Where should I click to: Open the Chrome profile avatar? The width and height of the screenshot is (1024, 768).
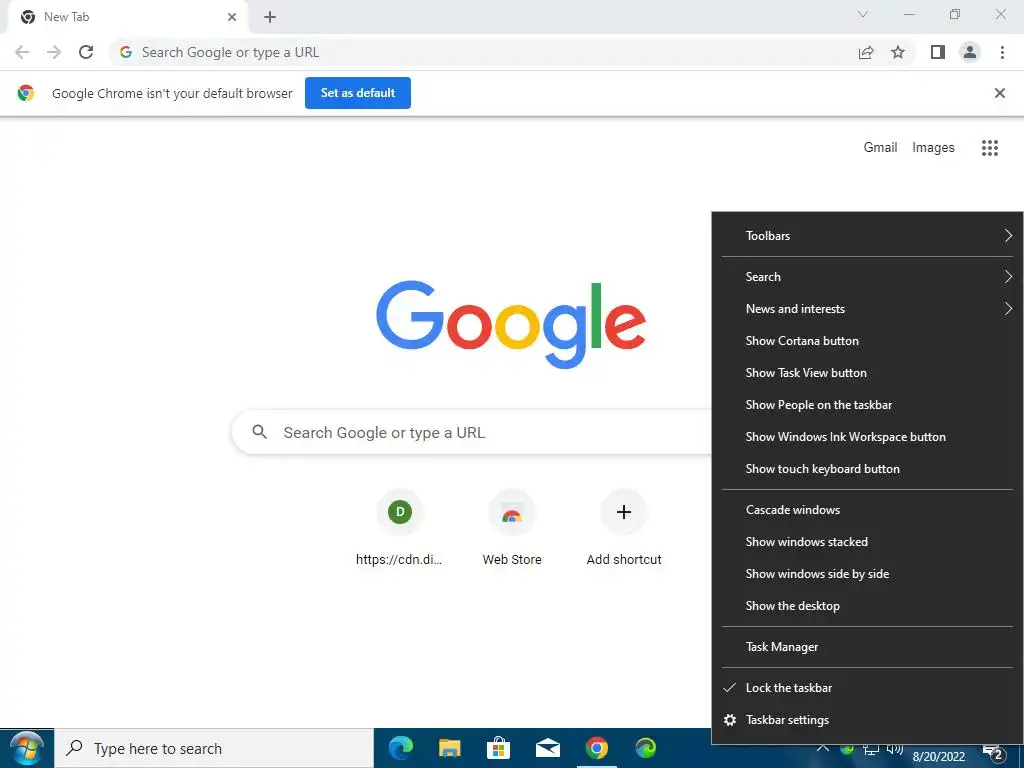970,52
